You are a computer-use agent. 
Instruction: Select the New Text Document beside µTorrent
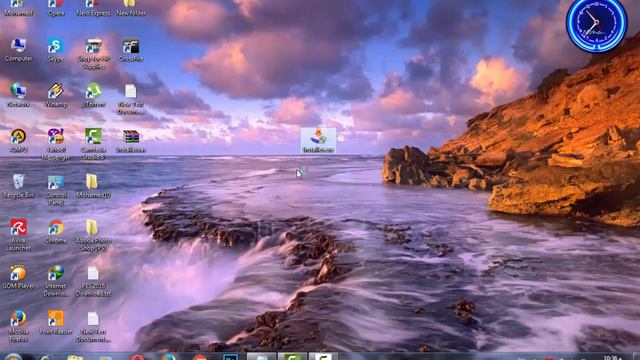tap(131, 99)
